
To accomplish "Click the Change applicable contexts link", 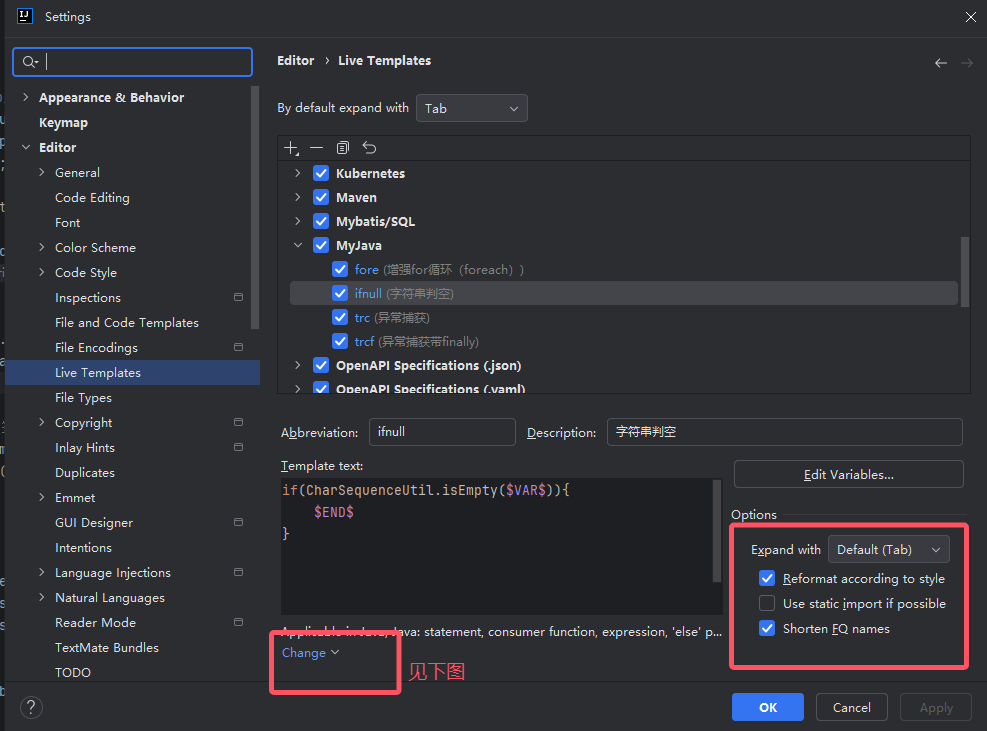I will 310,653.
